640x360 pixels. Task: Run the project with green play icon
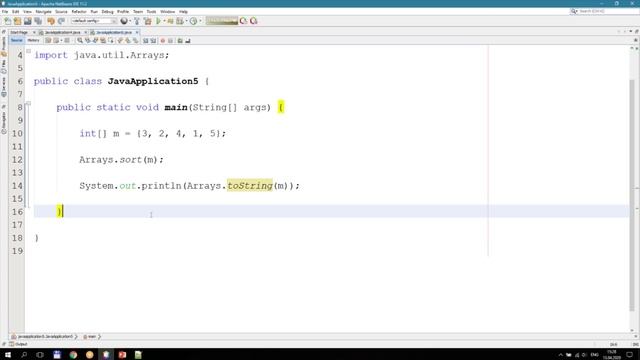[158, 21]
